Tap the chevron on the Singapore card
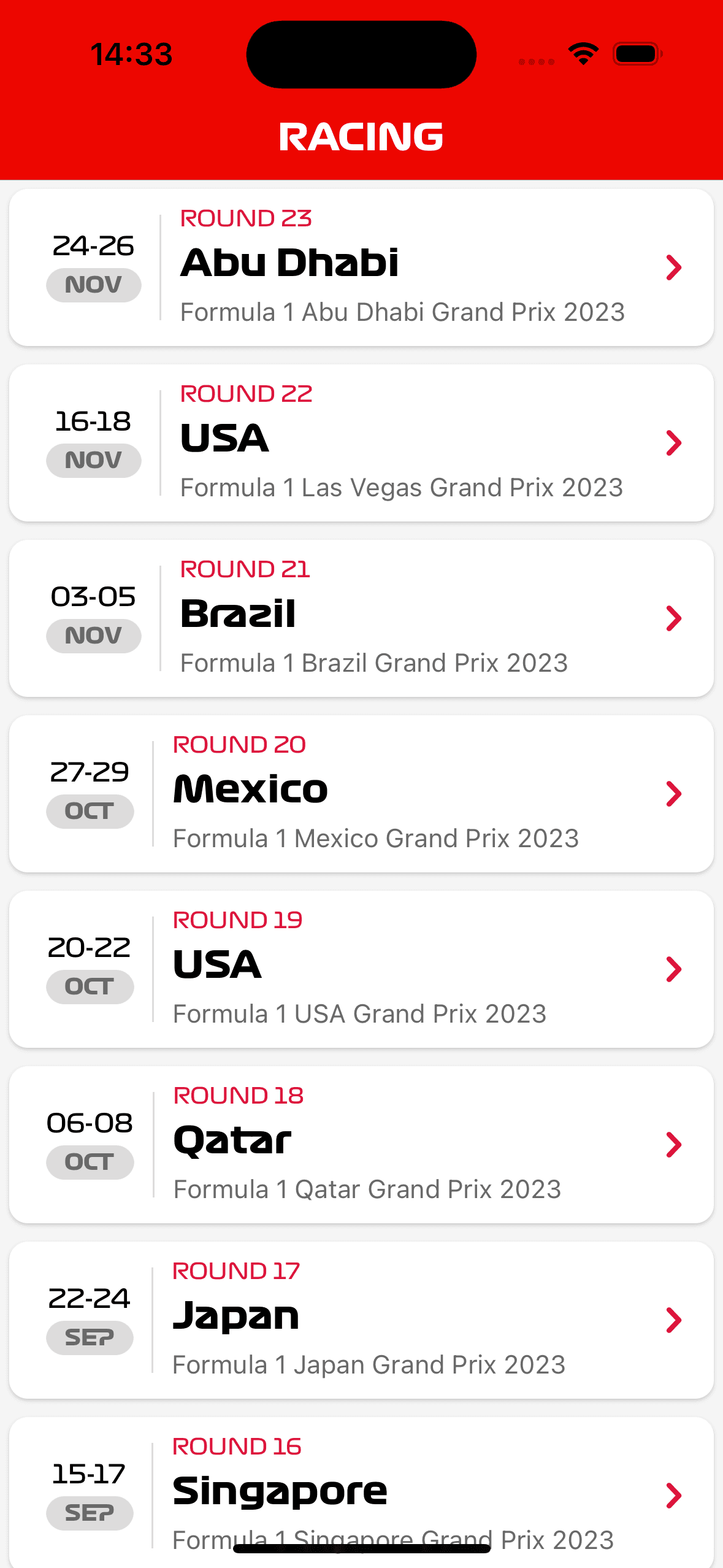723x1568 pixels. pyautogui.click(x=673, y=1496)
